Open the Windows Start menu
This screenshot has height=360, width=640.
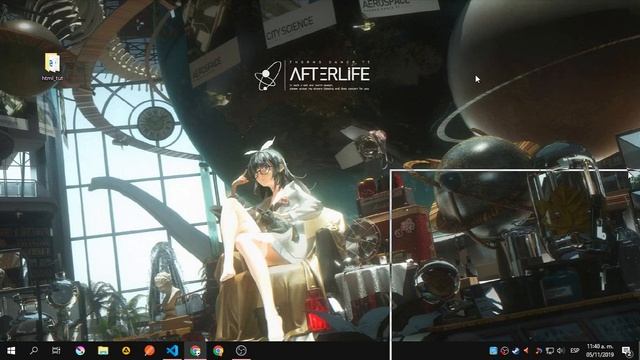11,351
